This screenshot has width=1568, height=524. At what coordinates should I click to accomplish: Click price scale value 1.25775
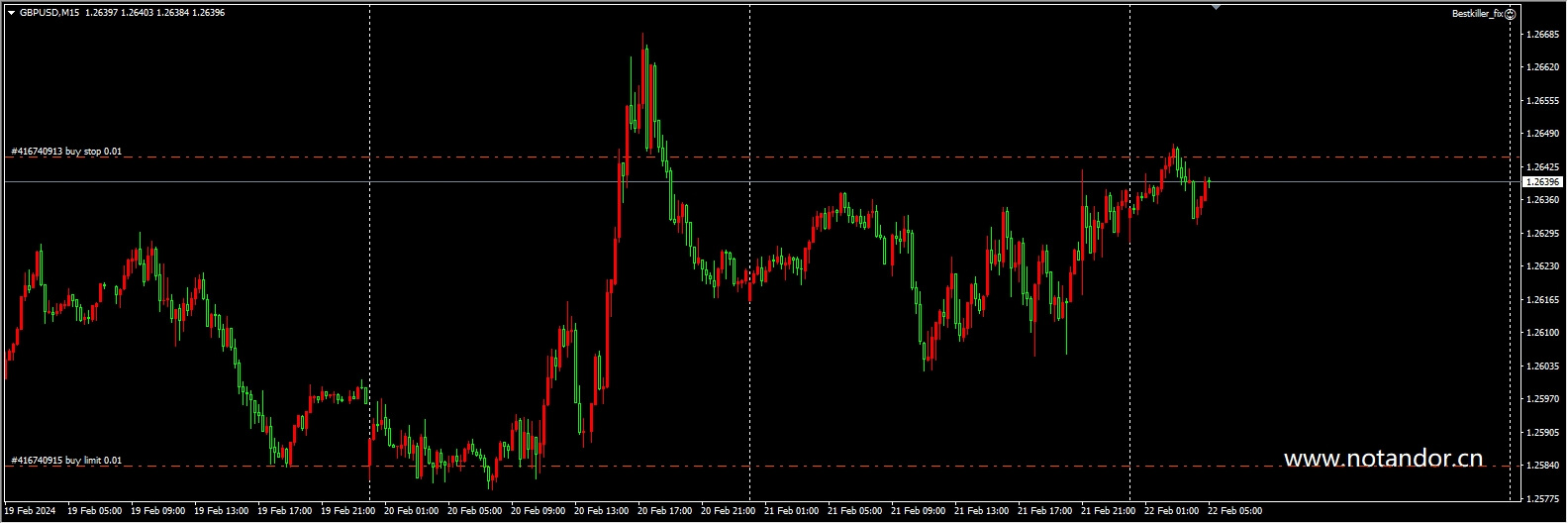tap(1543, 498)
